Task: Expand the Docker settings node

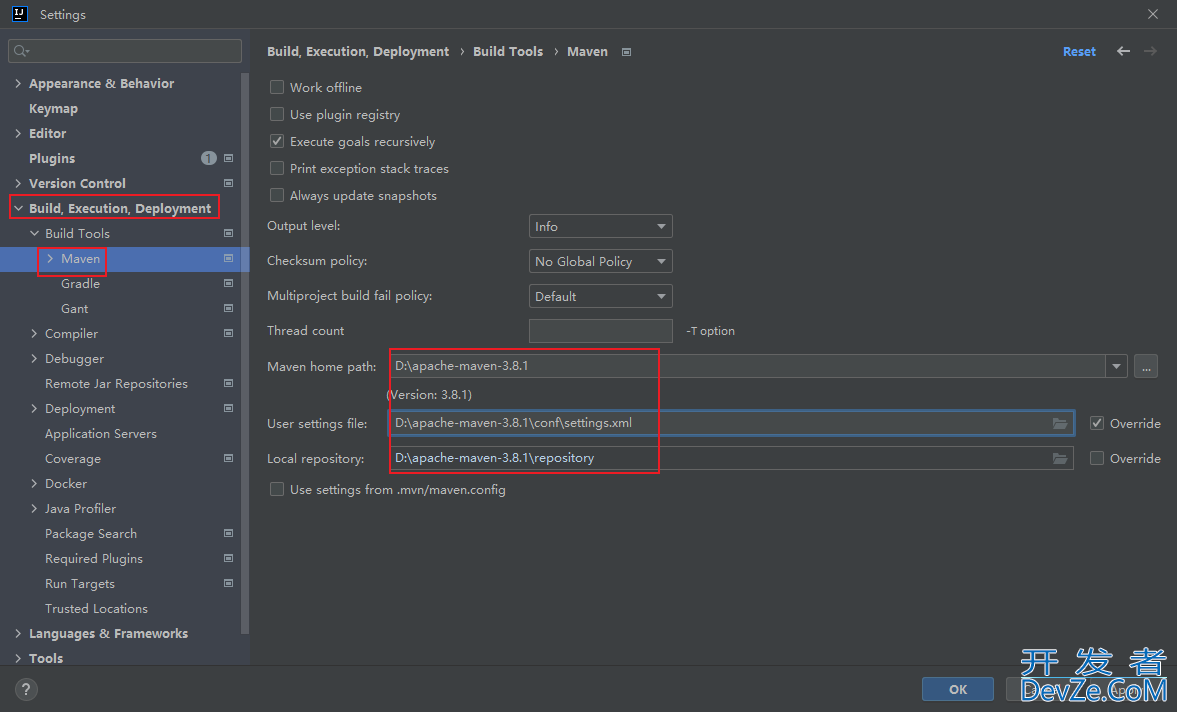Action: point(34,483)
